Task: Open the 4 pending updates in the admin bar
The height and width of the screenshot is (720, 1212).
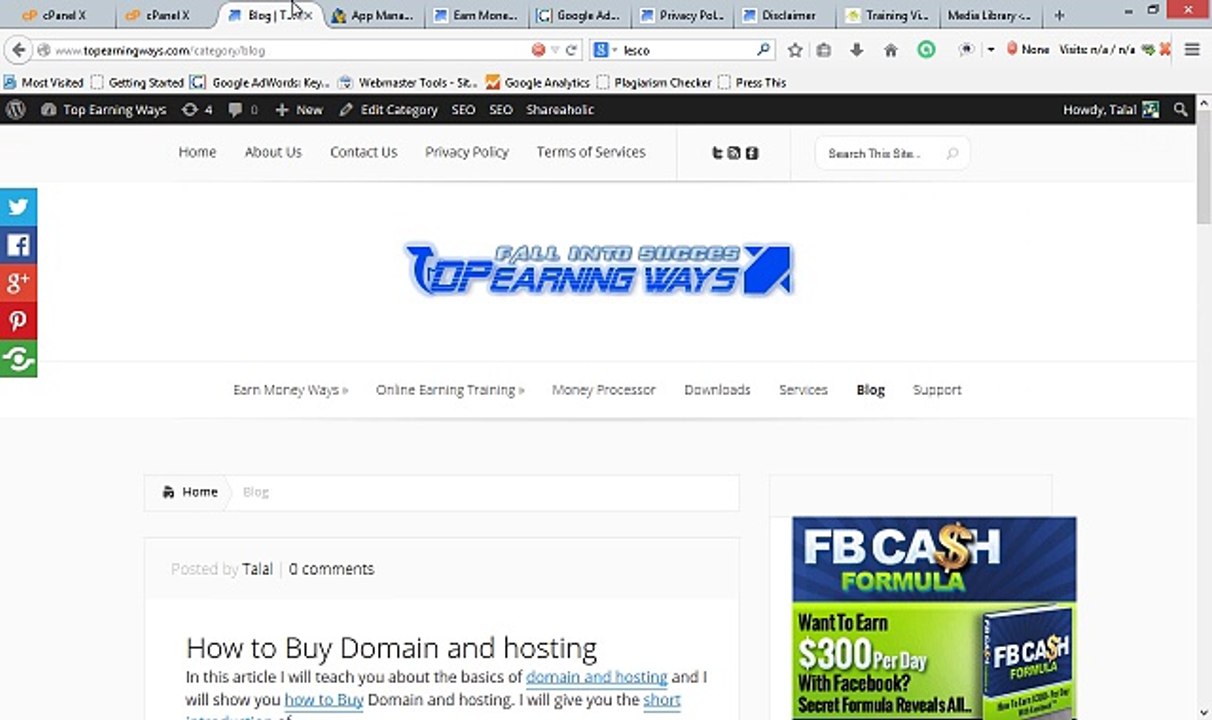Action: [196, 110]
